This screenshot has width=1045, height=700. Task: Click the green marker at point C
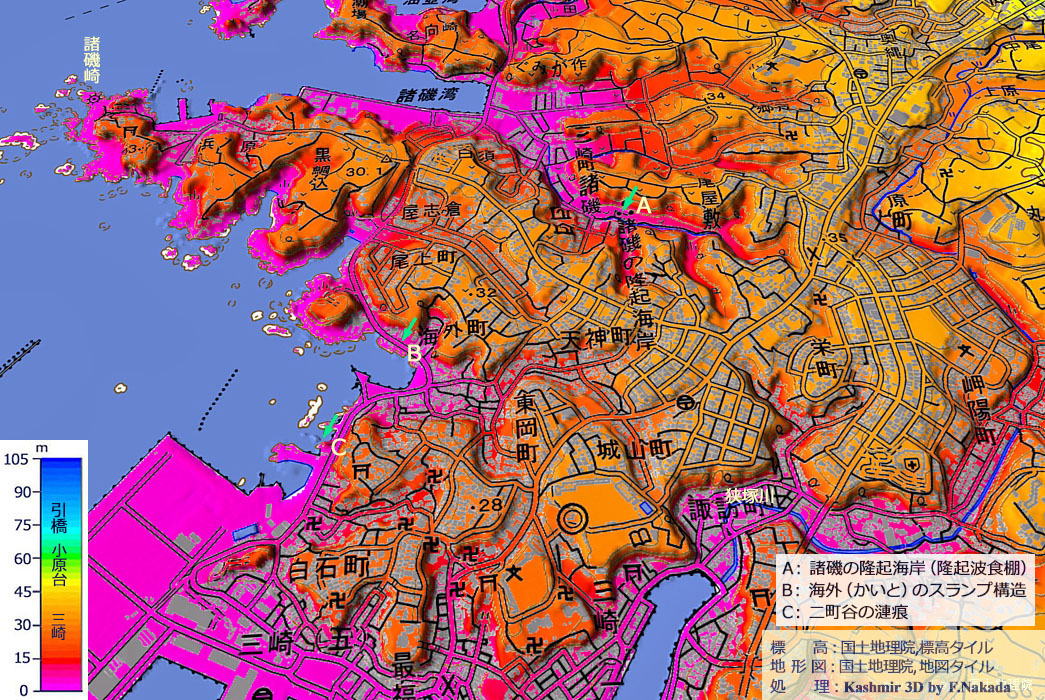point(330,425)
